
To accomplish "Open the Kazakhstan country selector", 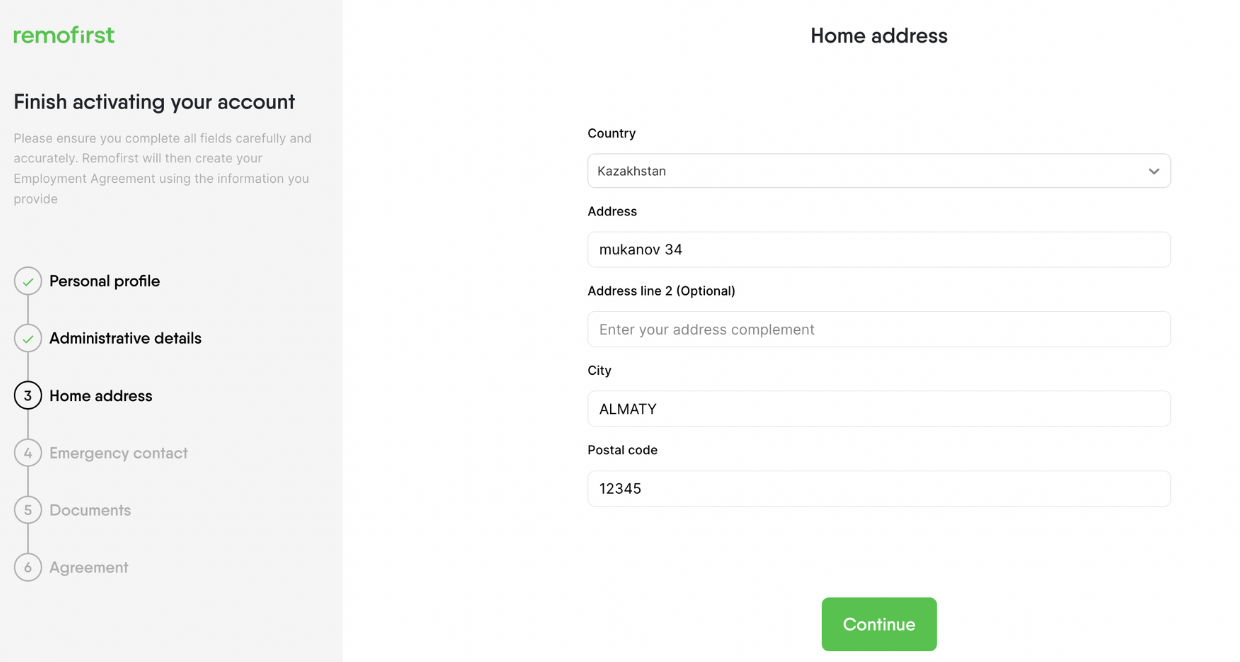I will pos(879,171).
